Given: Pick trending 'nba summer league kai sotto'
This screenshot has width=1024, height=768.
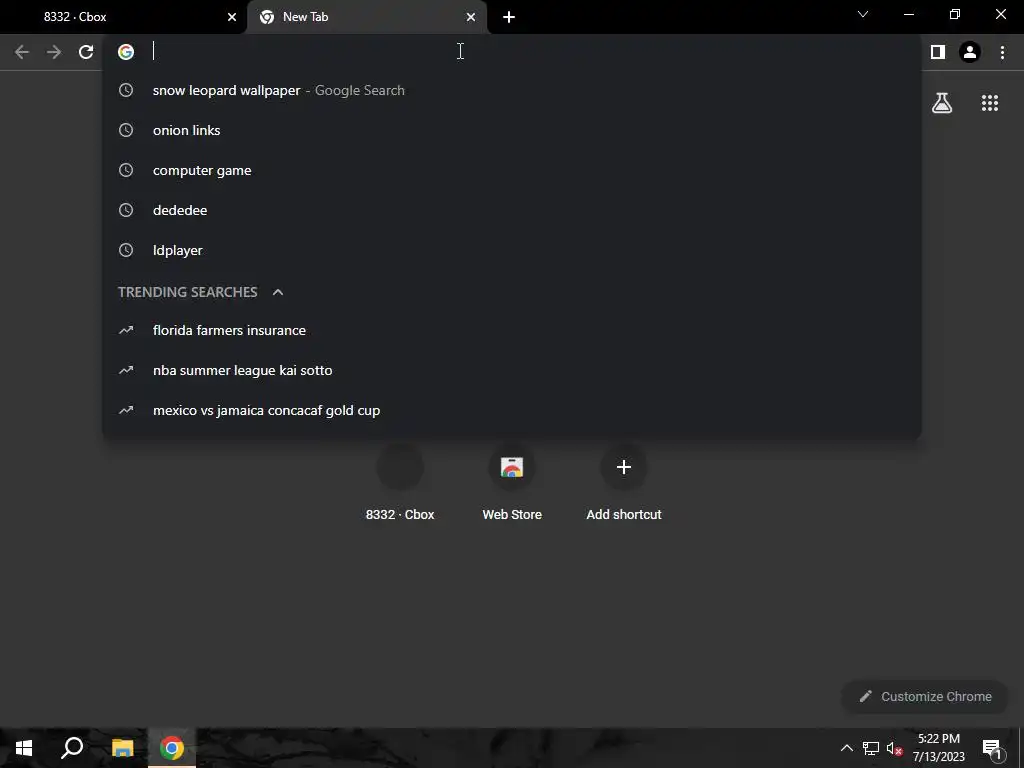Looking at the screenshot, I should pos(512,370).
